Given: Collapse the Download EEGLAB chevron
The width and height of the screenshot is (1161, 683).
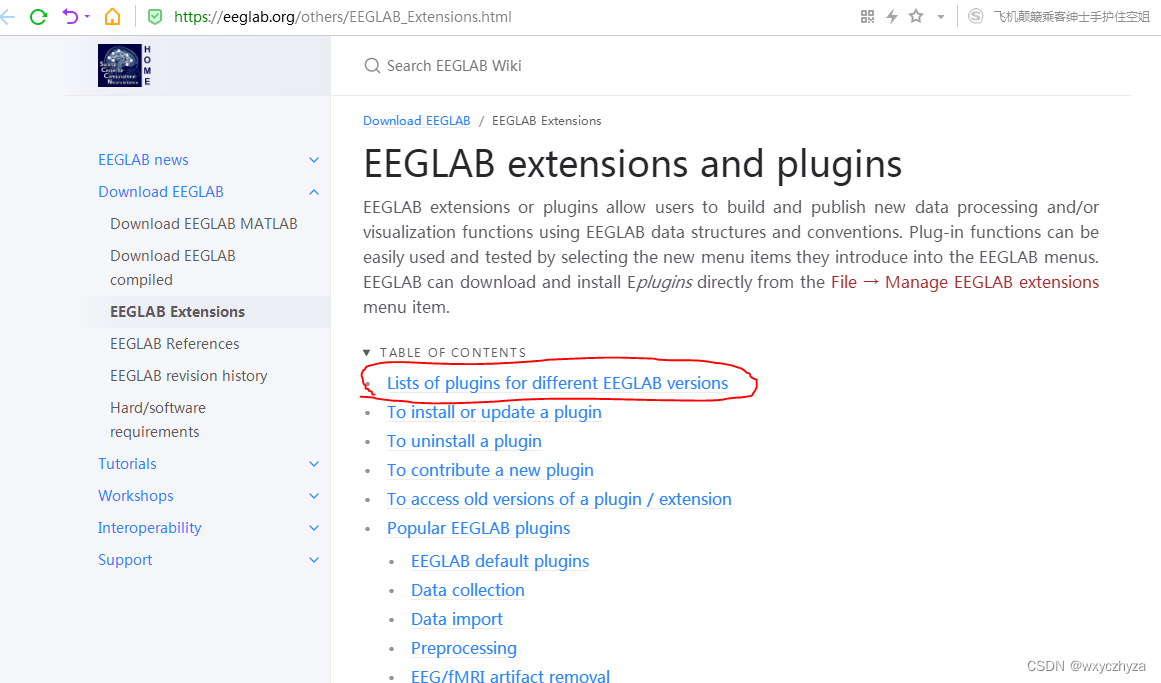Looking at the screenshot, I should [314, 192].
